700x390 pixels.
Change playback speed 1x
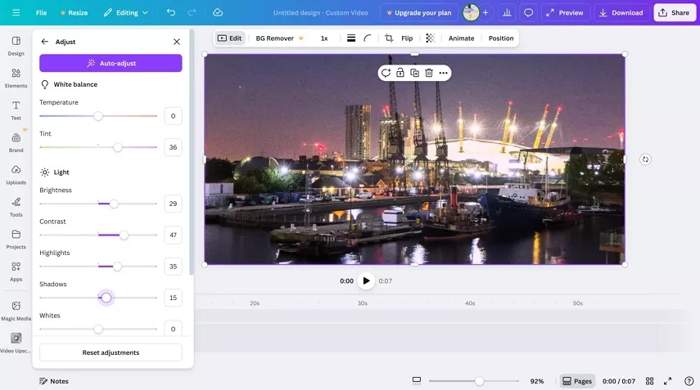click(324, 38)
